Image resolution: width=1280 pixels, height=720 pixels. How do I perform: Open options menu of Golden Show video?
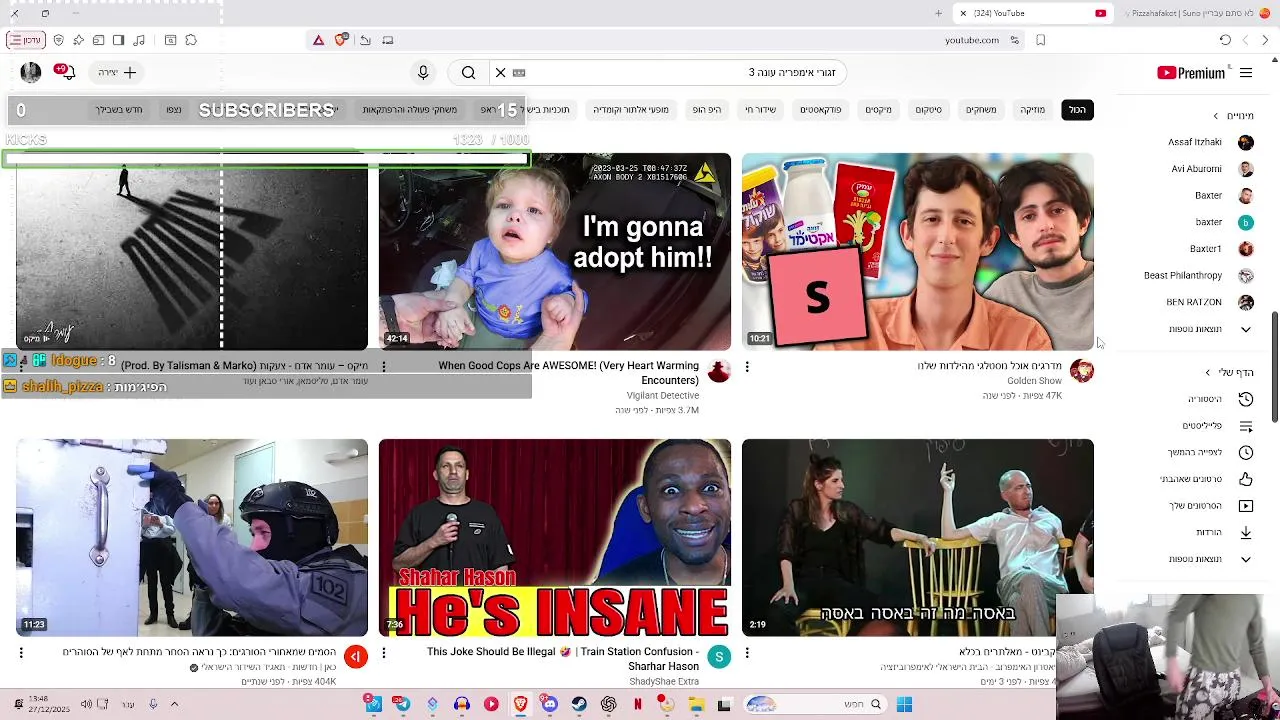[x=747, y=367]
